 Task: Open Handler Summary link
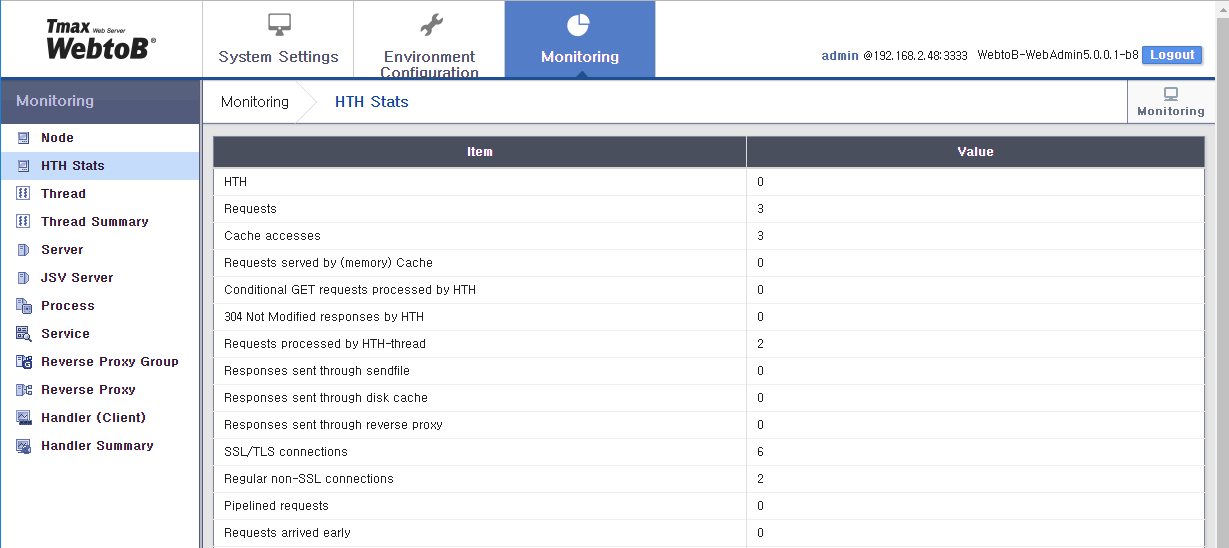point(97,446)
